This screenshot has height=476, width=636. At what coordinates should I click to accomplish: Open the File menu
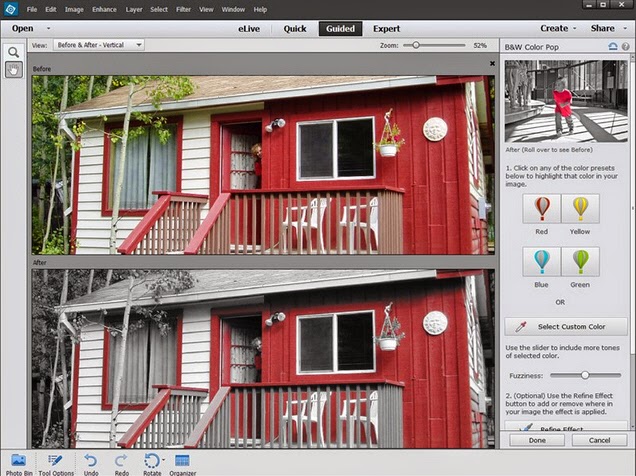[x=32, y=9]
